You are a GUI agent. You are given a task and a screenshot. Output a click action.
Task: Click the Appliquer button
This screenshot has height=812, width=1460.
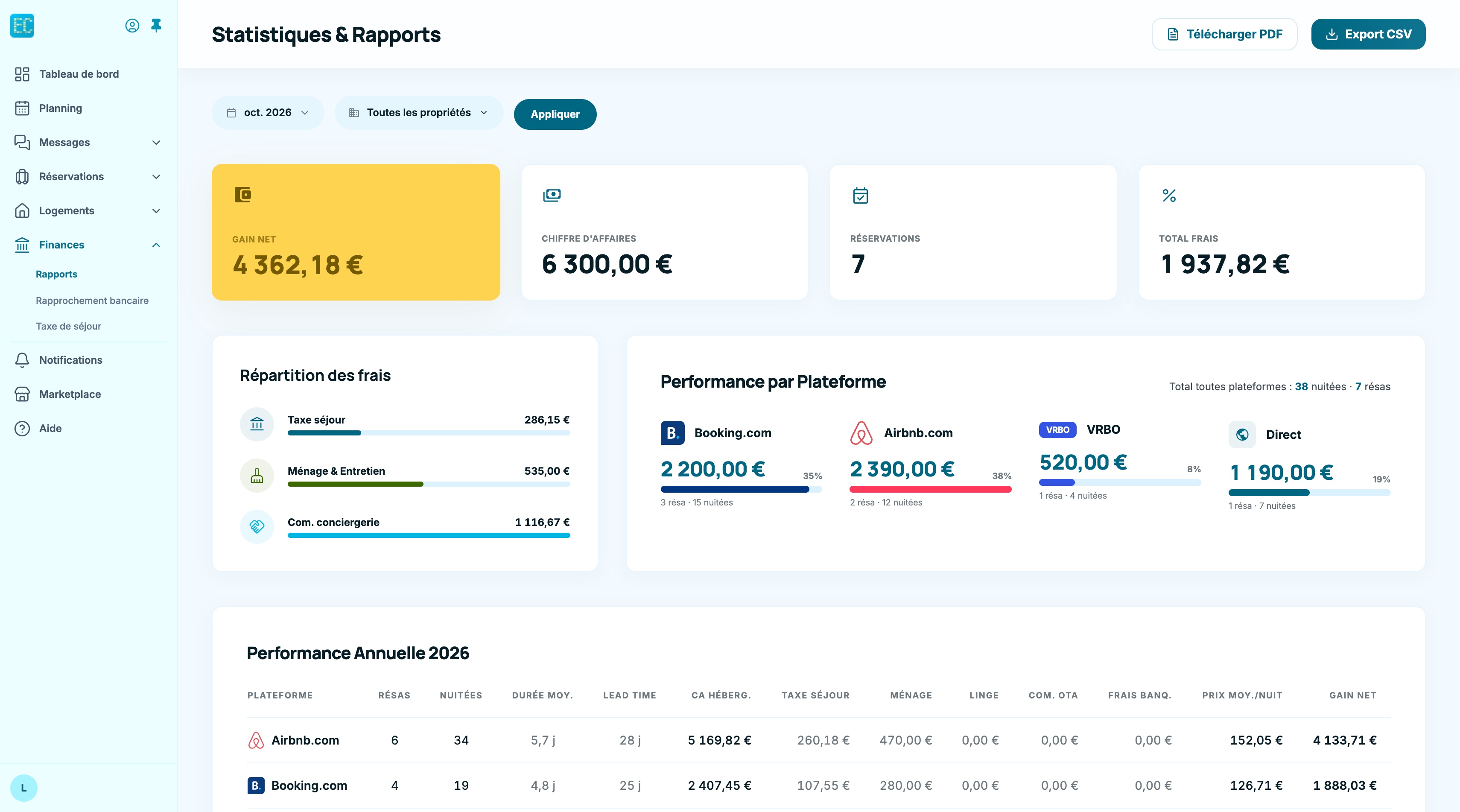pyautogui.click(x=555, y=114)
